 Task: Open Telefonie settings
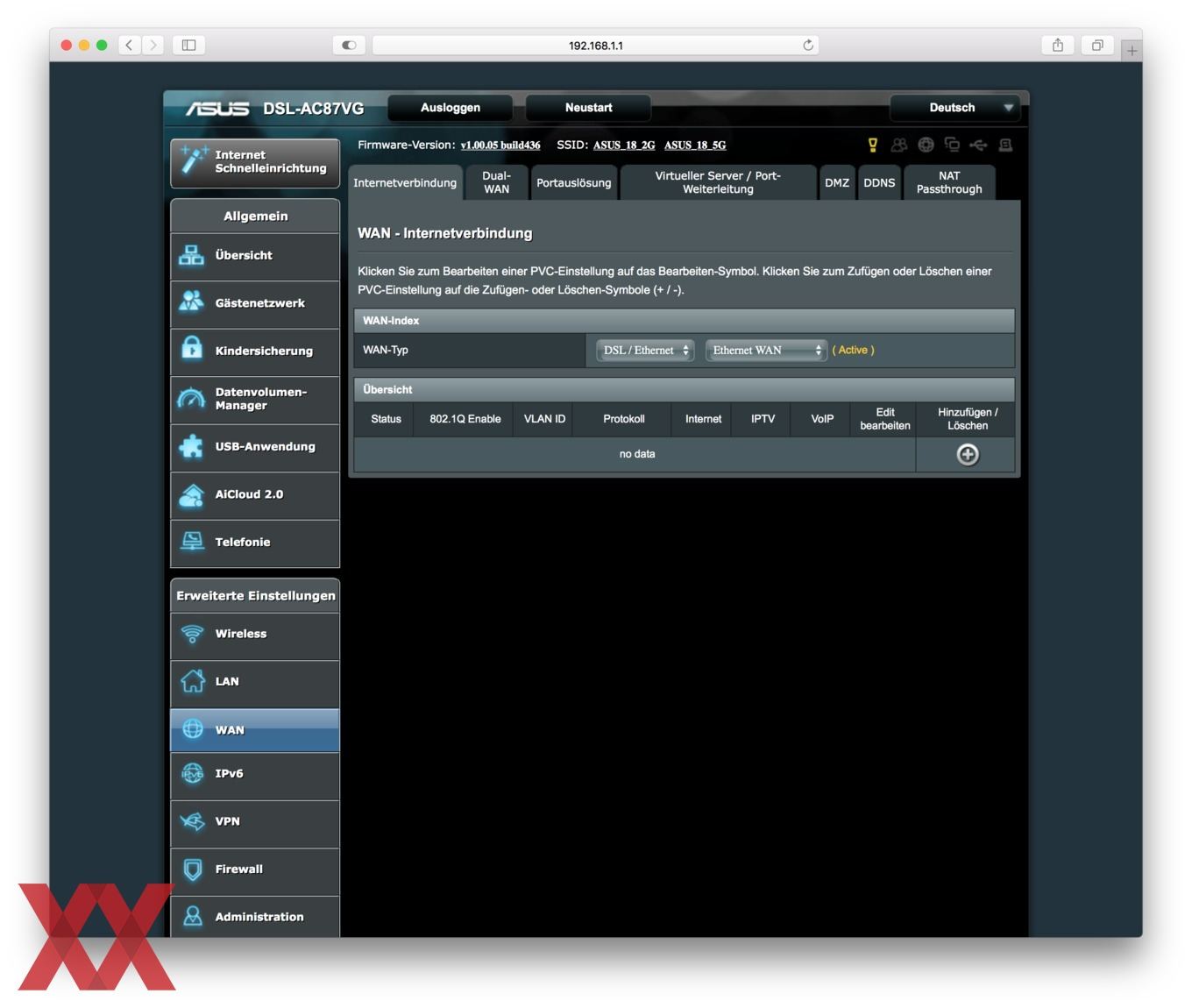tap(255, 543)
